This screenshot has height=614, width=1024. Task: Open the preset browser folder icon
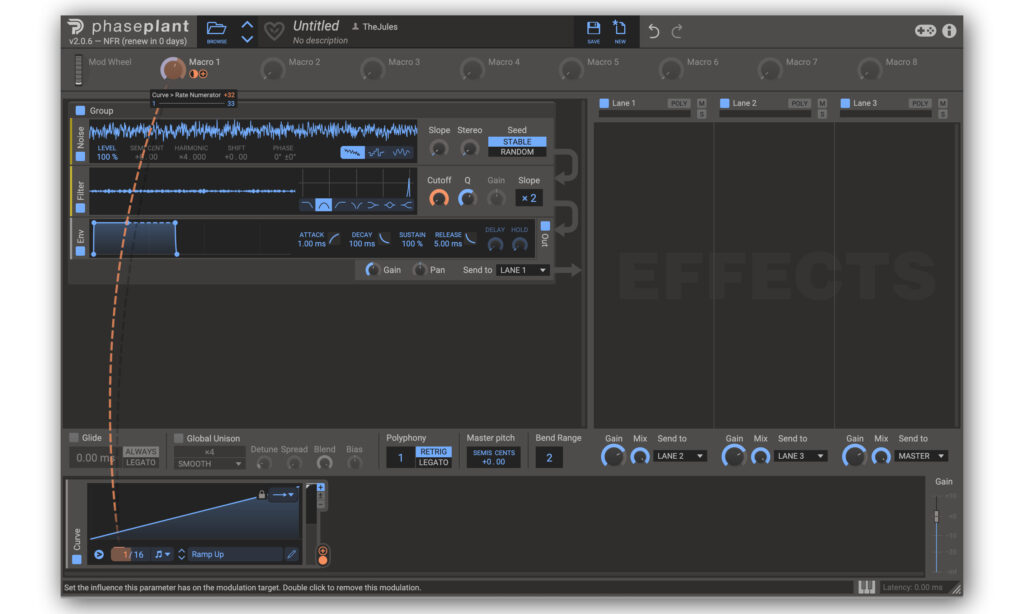coord(216,29)
